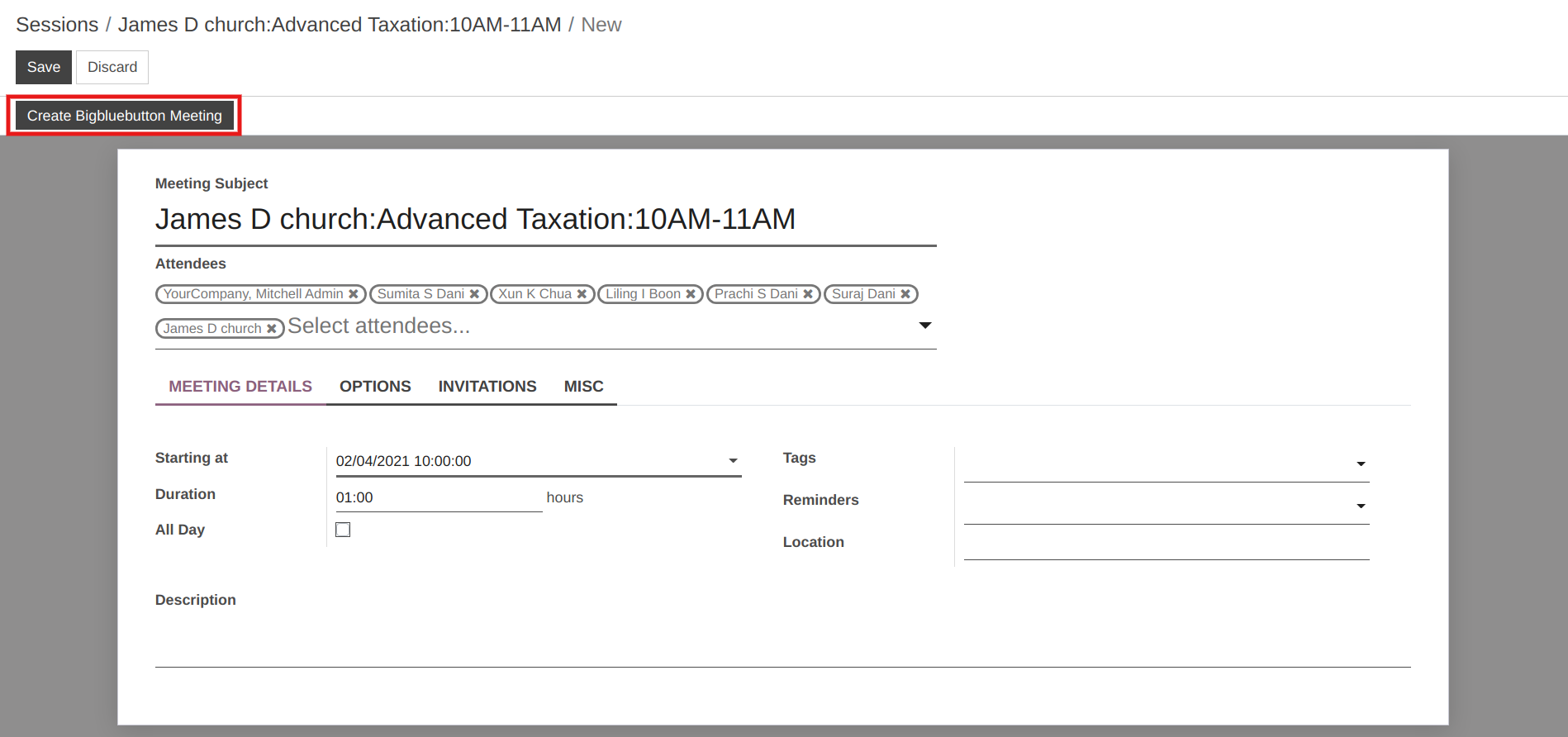Remove Suraj Dani attendee tag
Viewport: 1568px width, 737px height.
(x=905, y=294)
